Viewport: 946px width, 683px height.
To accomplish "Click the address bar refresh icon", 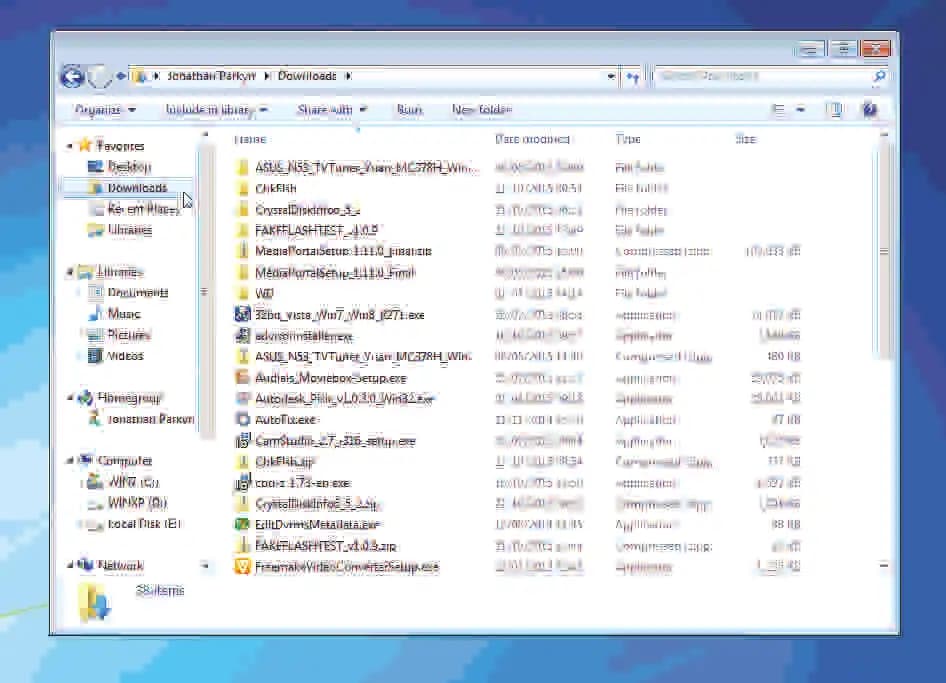I will coord(633,76).
